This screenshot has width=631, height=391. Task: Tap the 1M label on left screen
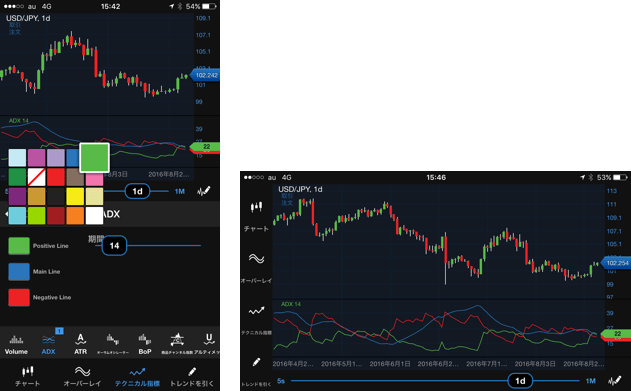(x=179, y=191)
